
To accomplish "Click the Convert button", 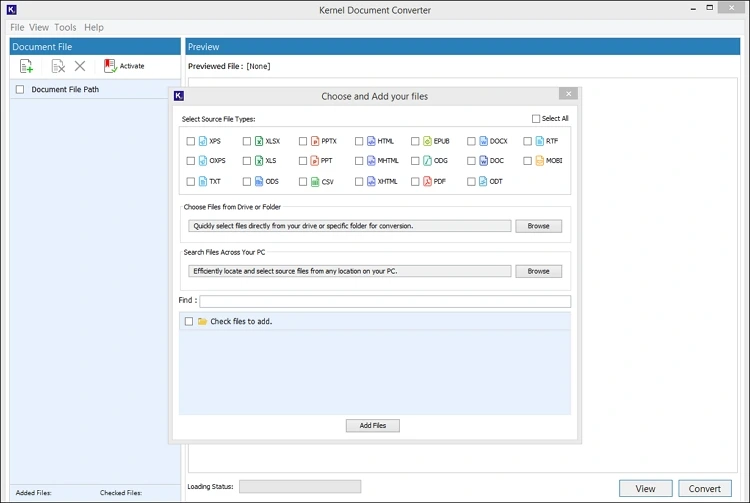I will [705, 488].
